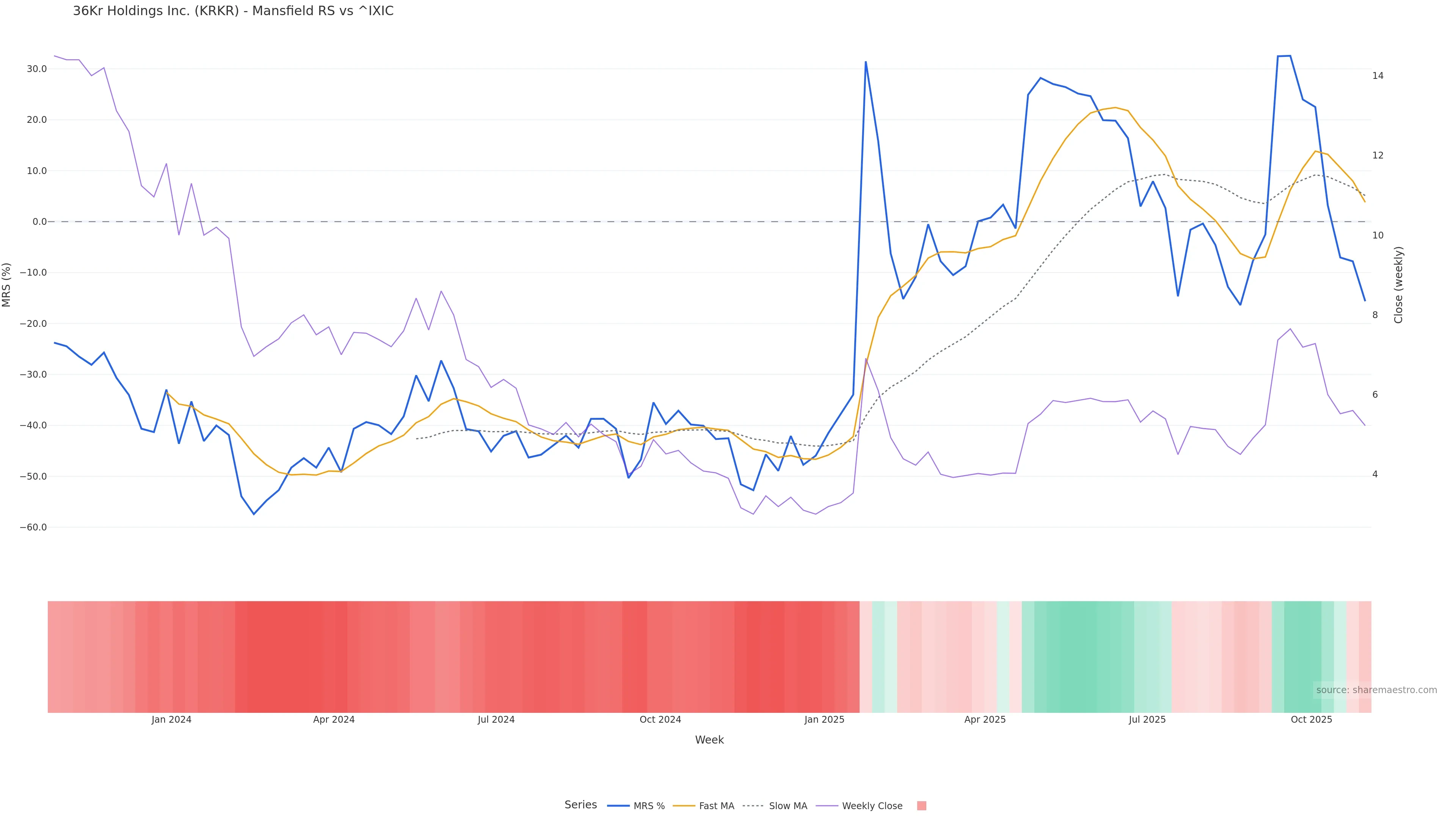Click the 14 tick on Close axis

(1378, 76)
